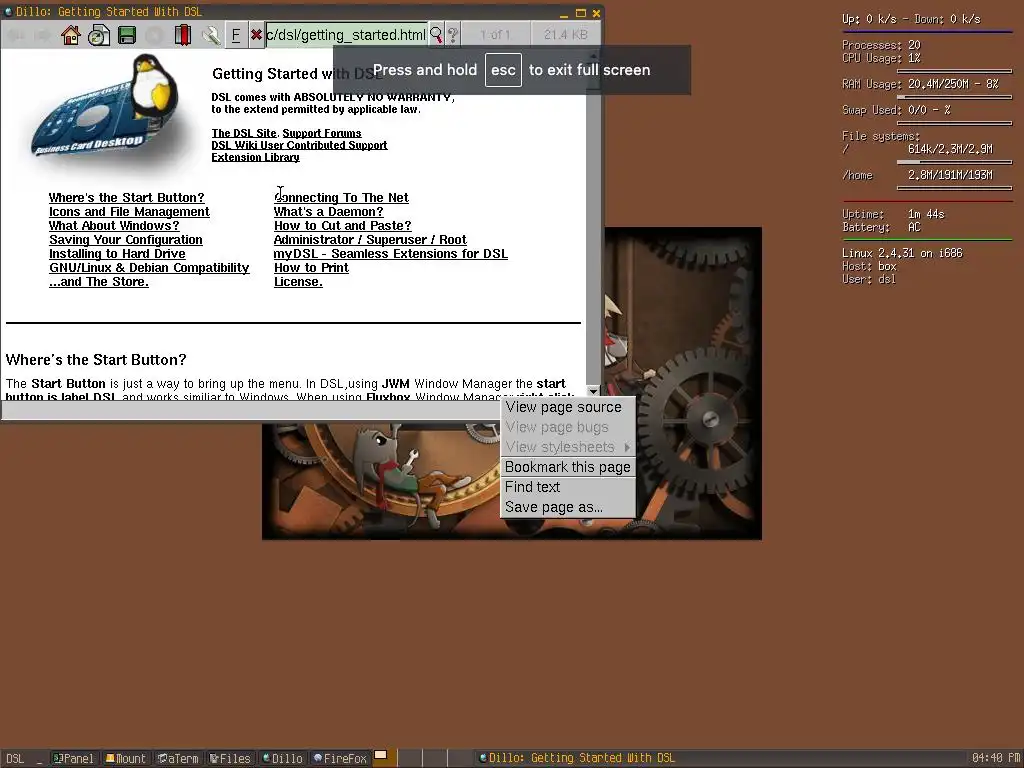Screen dimensions: 1024x768
Task: Launch Panel from the taskbar
Action: pyautogui.click(x=73, y=758)
